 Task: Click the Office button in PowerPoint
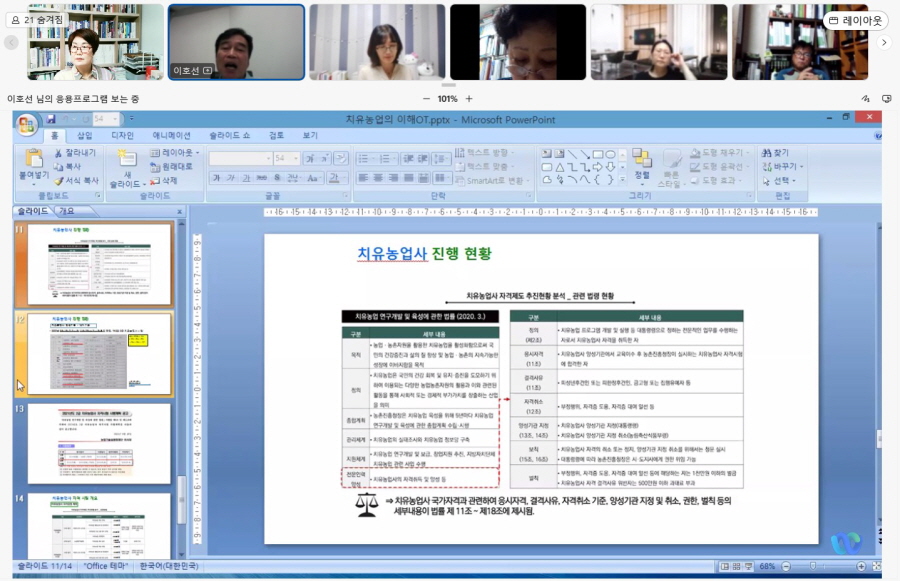coord(27,125)
